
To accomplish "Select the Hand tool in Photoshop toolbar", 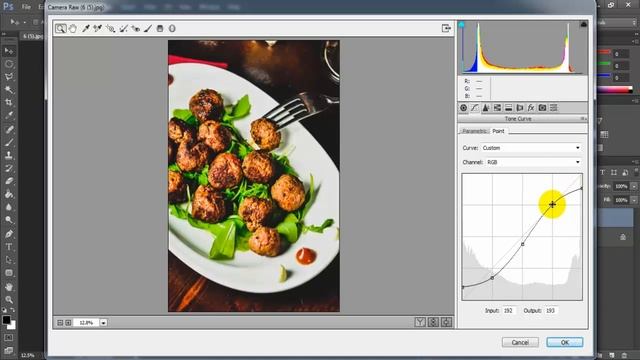I will tap(9, 287).
